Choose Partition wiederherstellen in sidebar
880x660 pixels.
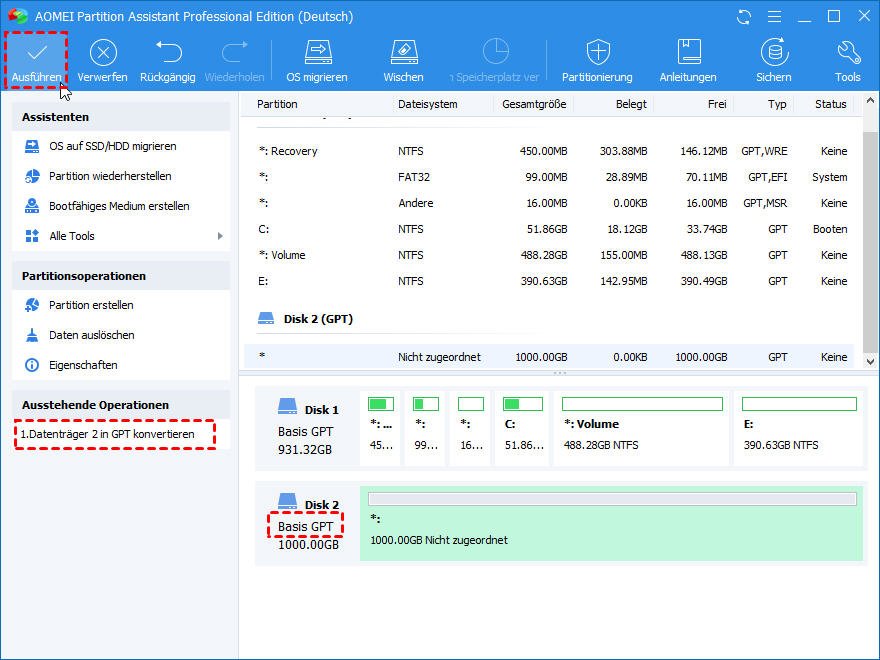[x=110, y=176]
